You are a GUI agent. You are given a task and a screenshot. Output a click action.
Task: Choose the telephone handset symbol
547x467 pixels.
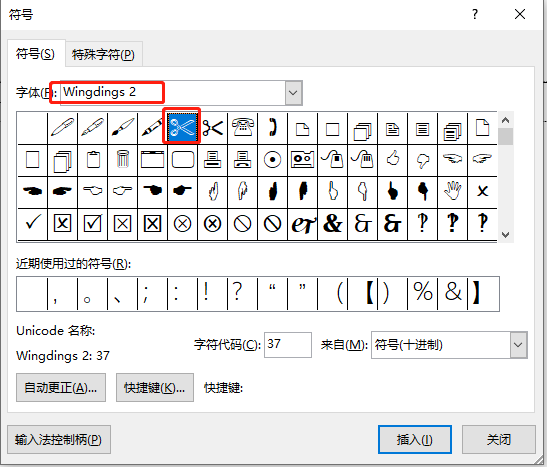[x=272, y=128]
